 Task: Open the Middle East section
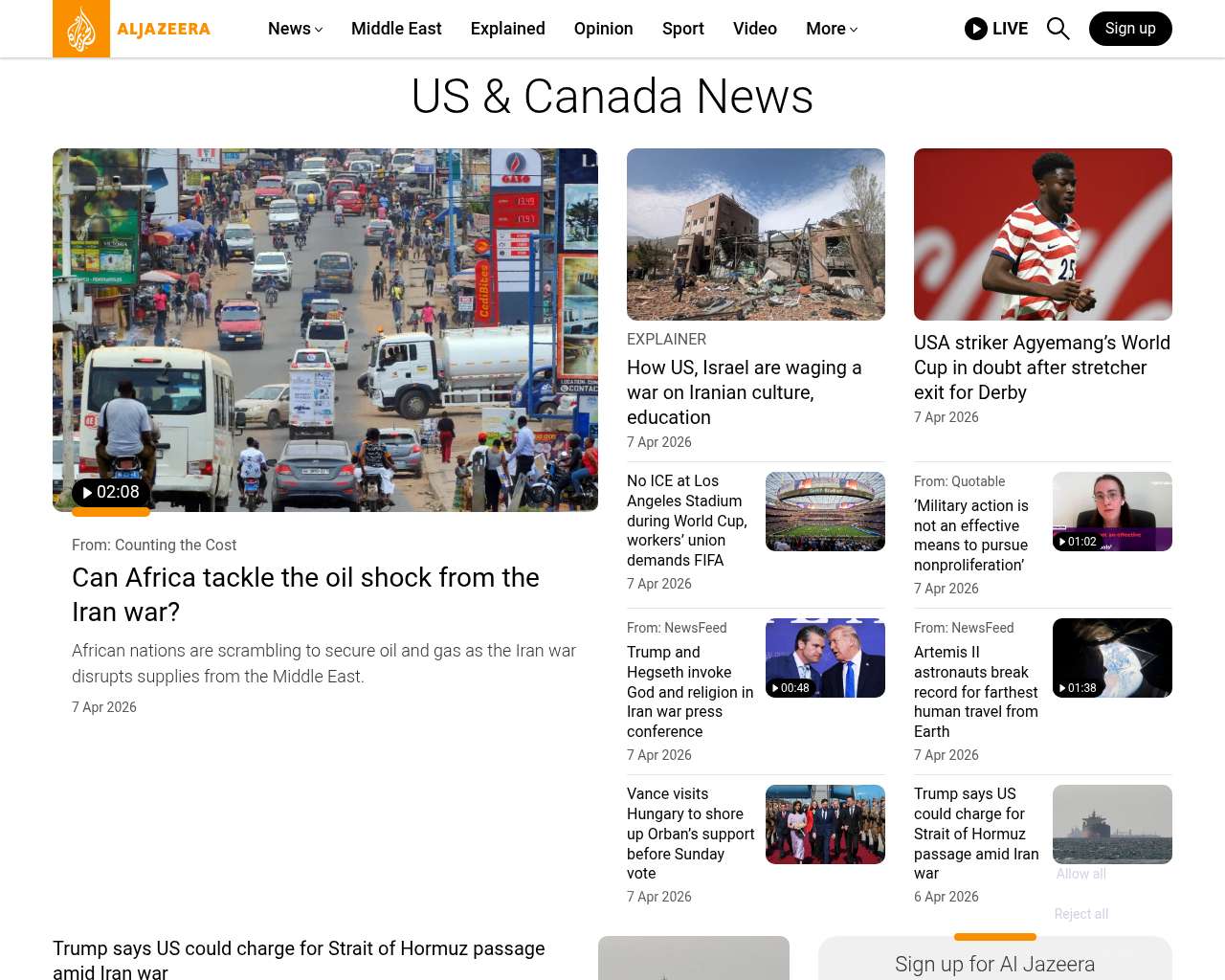(396, 29)
